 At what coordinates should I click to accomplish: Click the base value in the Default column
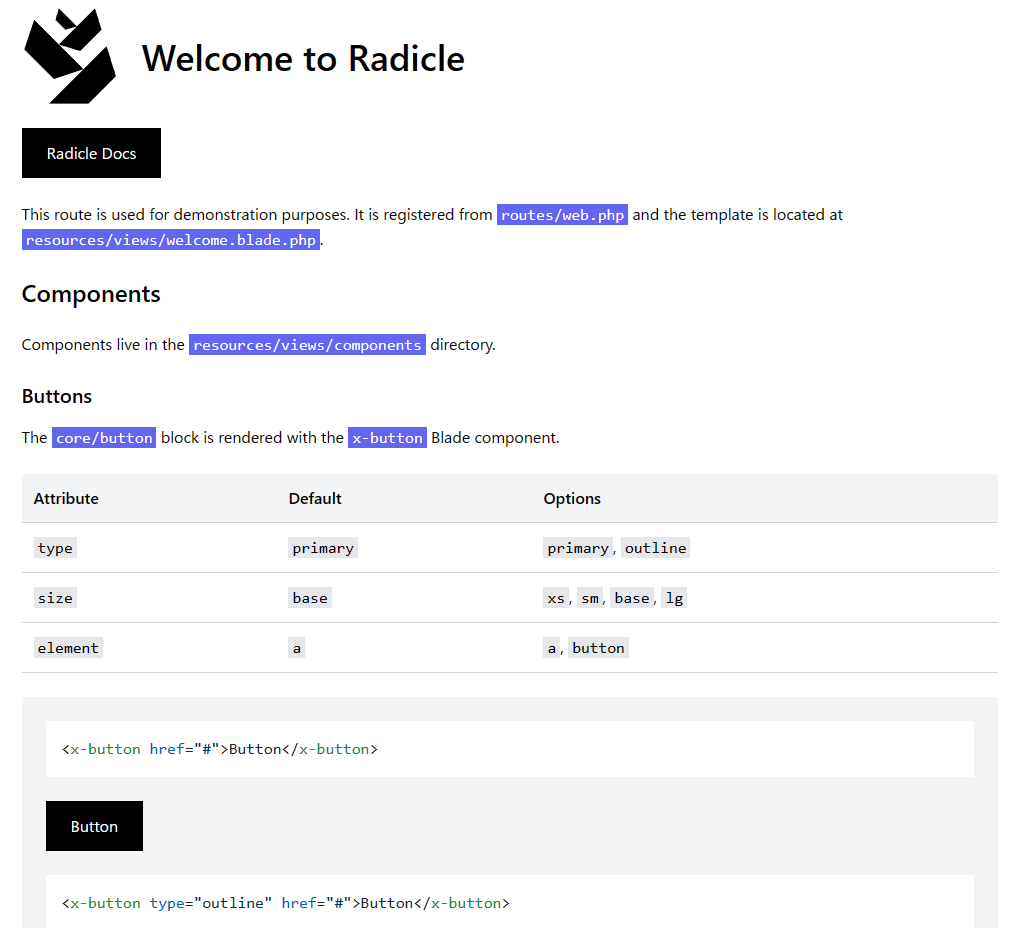pyautogui.click(x=310, y=598)
